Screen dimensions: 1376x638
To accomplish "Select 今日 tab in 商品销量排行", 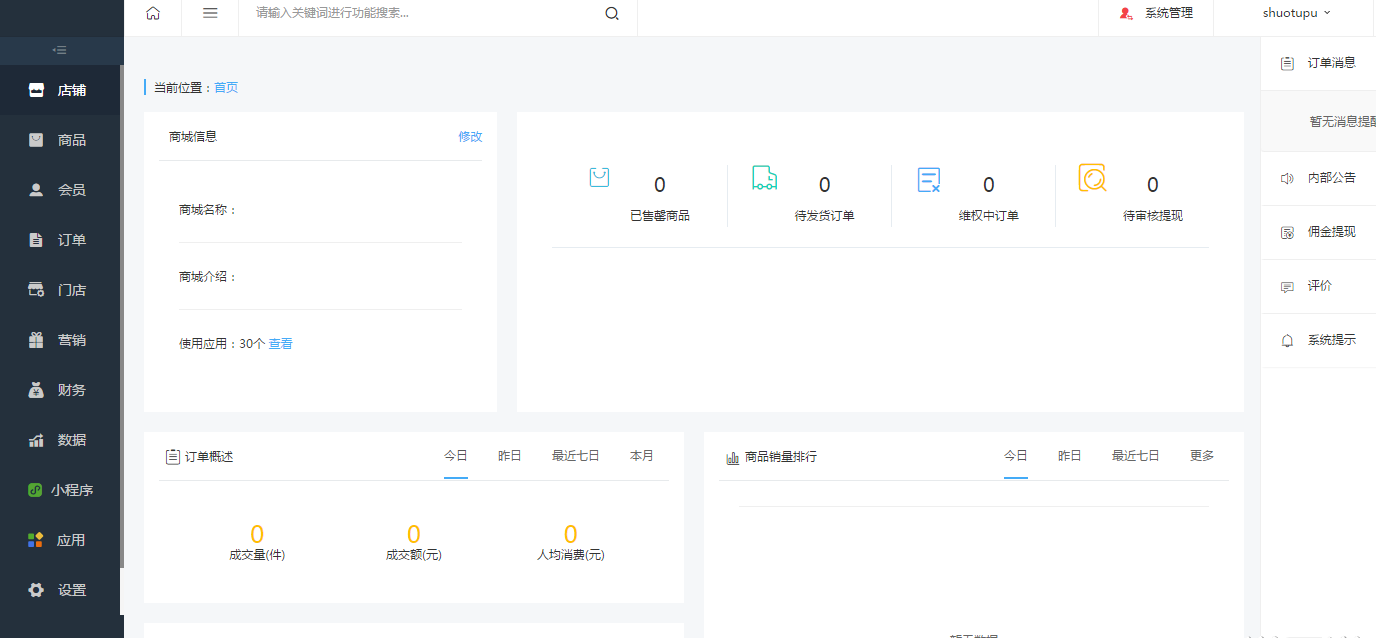I will [1016, 456].
